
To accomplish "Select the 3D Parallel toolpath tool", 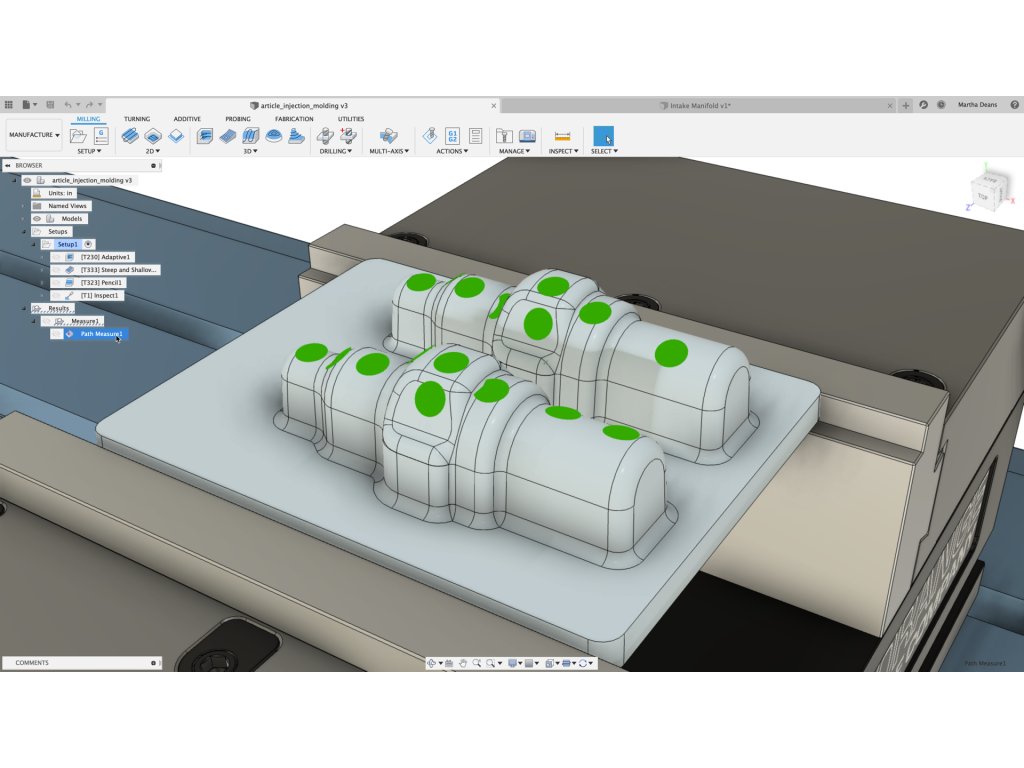I will click(251, 136).
